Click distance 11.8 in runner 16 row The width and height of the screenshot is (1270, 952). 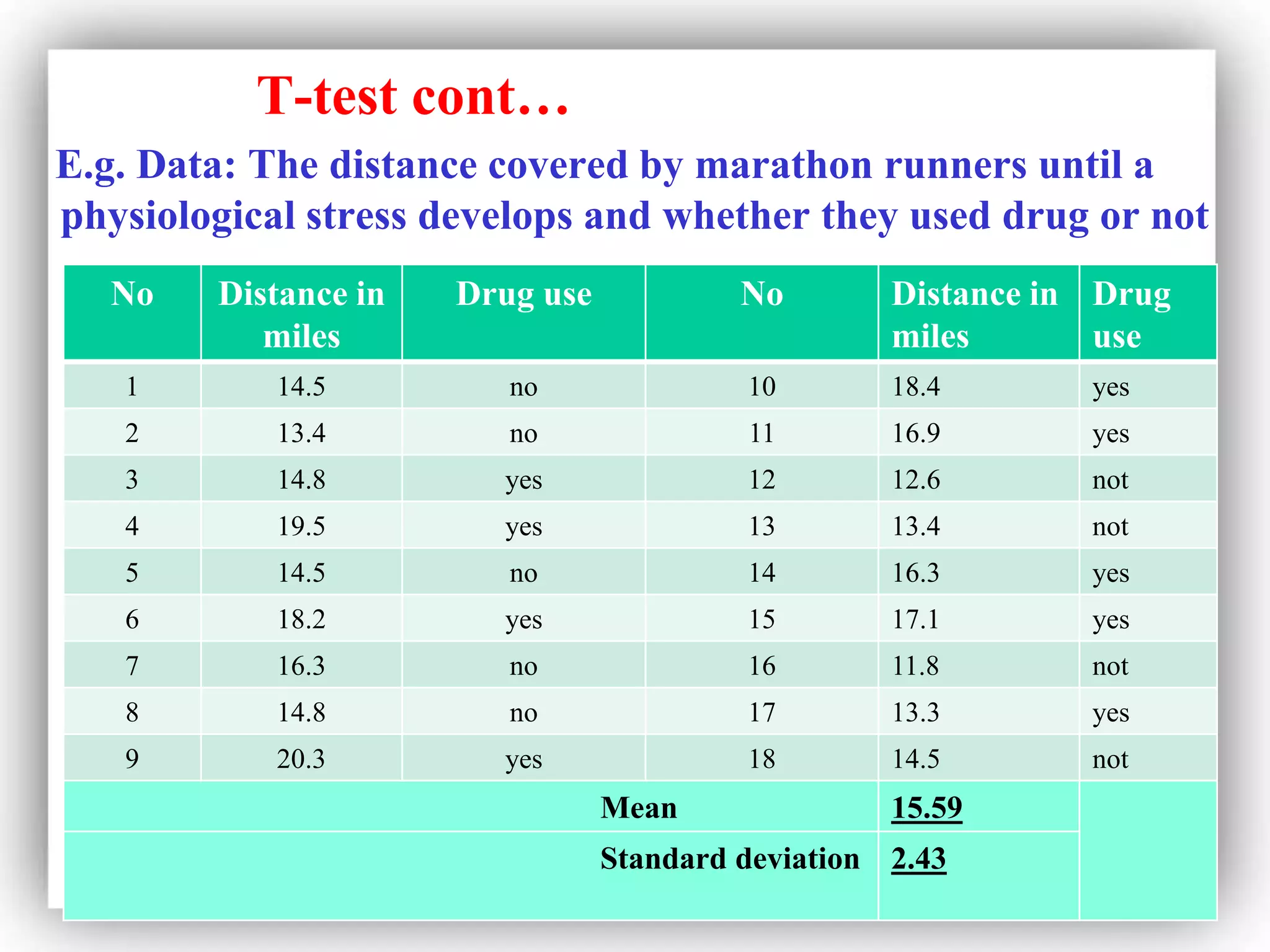[916, 666]
